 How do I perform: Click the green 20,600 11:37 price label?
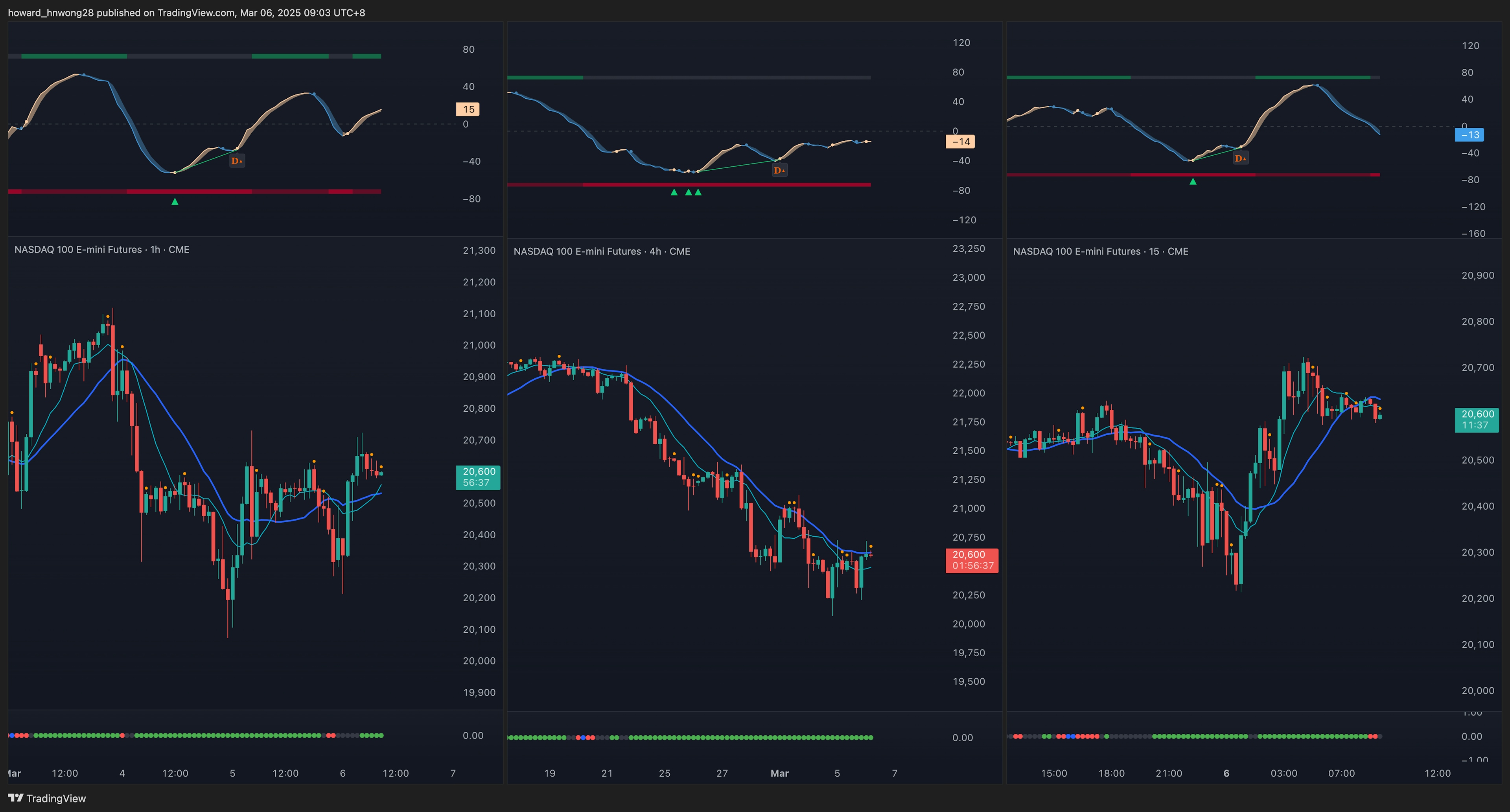coord(1477,420)
